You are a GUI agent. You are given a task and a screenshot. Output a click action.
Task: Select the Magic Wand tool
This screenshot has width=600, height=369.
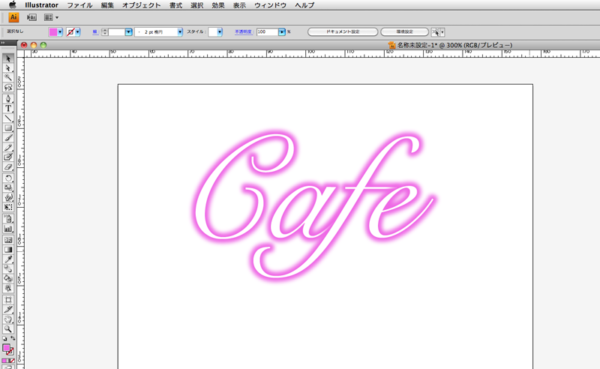(x=8, y=78)
